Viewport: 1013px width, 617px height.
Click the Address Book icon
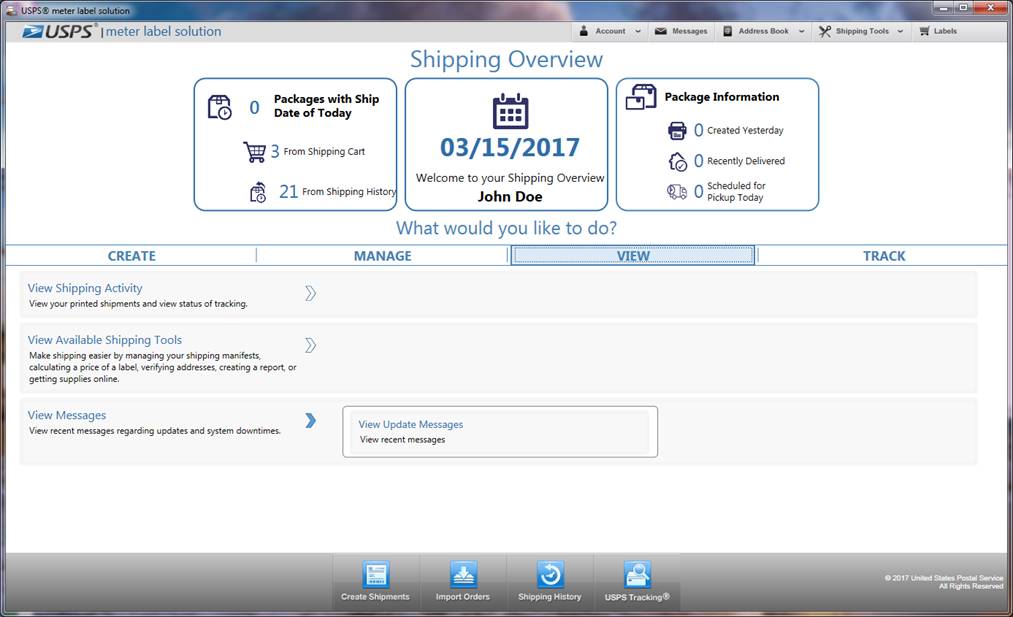(x=727, y=31)
